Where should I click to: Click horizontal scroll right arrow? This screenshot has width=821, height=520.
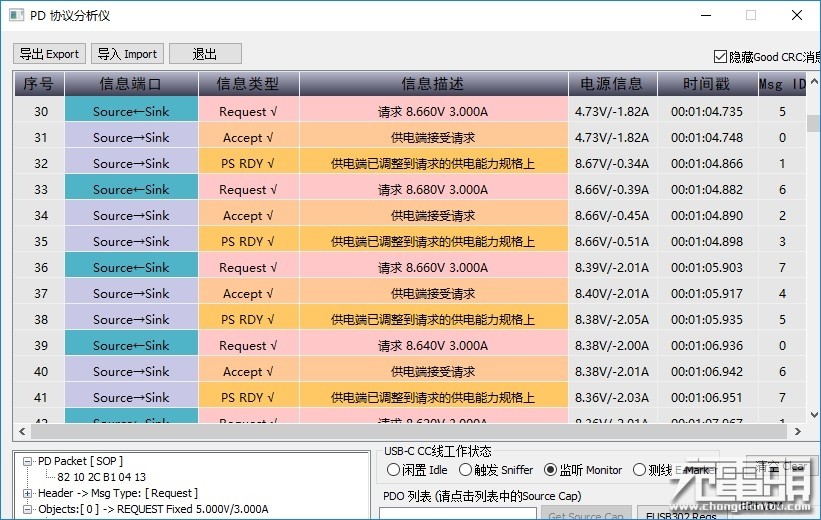(x=797, y=432)
